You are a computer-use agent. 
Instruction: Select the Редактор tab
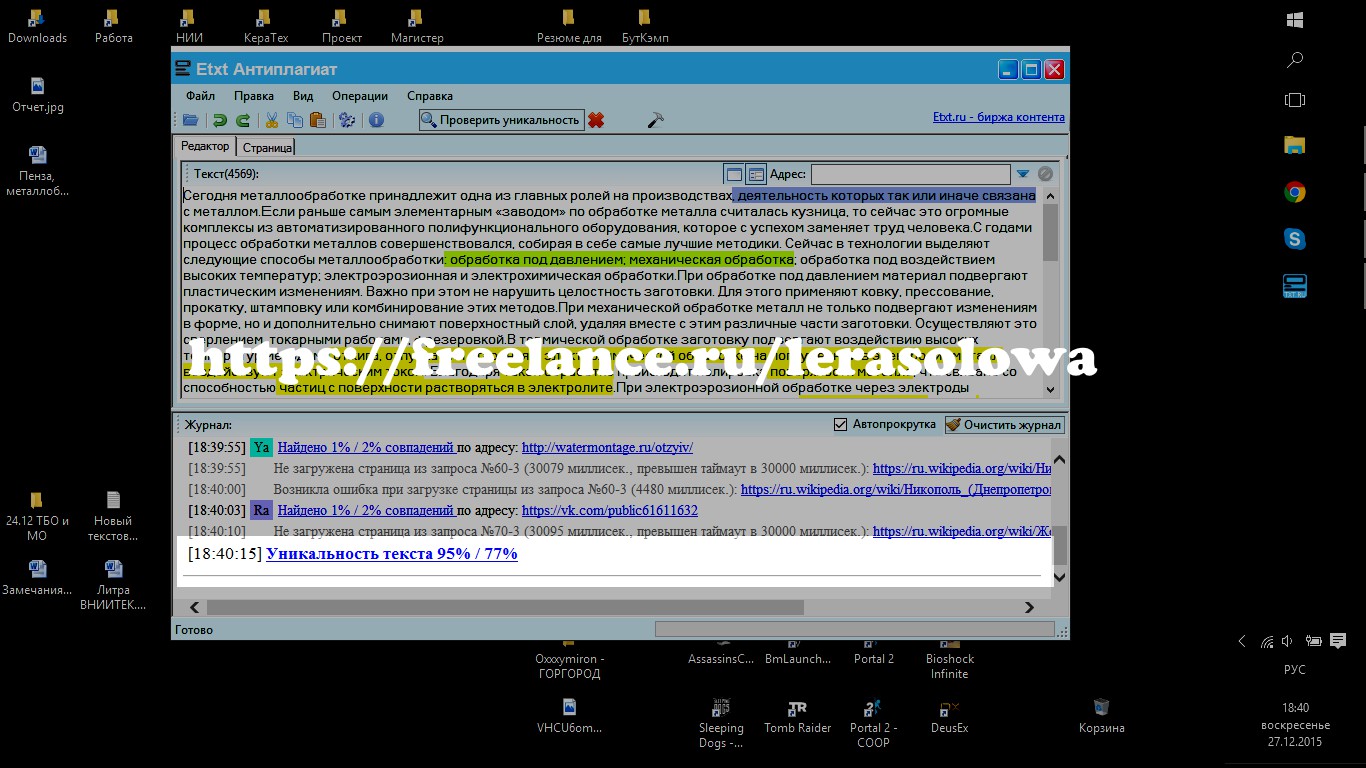point(205,146)
